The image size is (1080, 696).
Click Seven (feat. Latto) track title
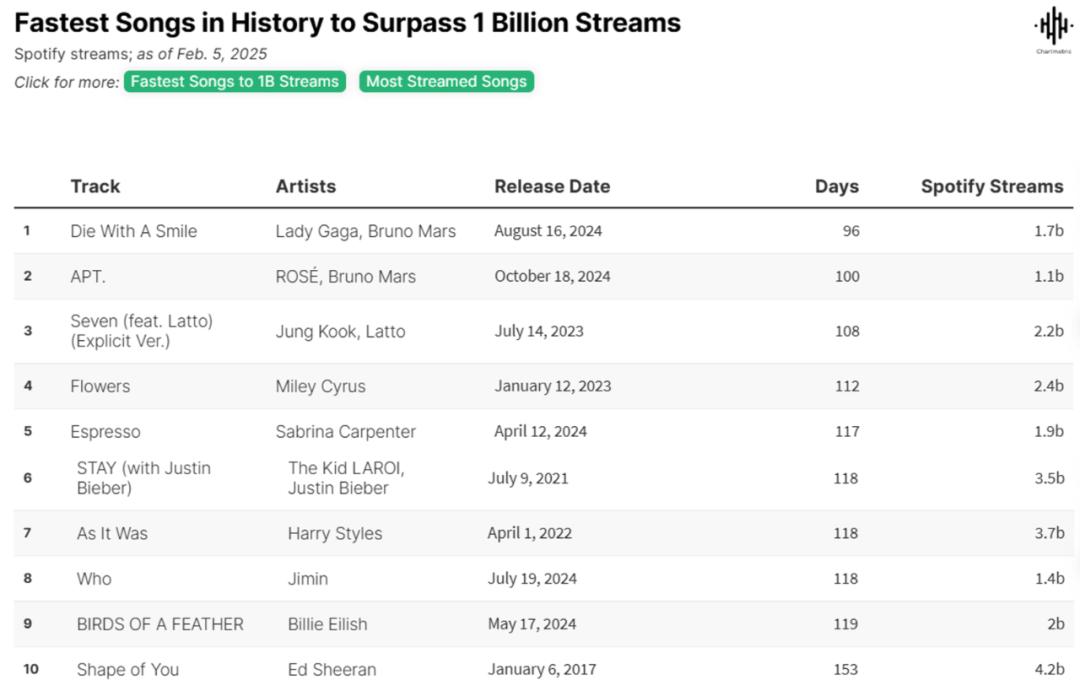141,331
